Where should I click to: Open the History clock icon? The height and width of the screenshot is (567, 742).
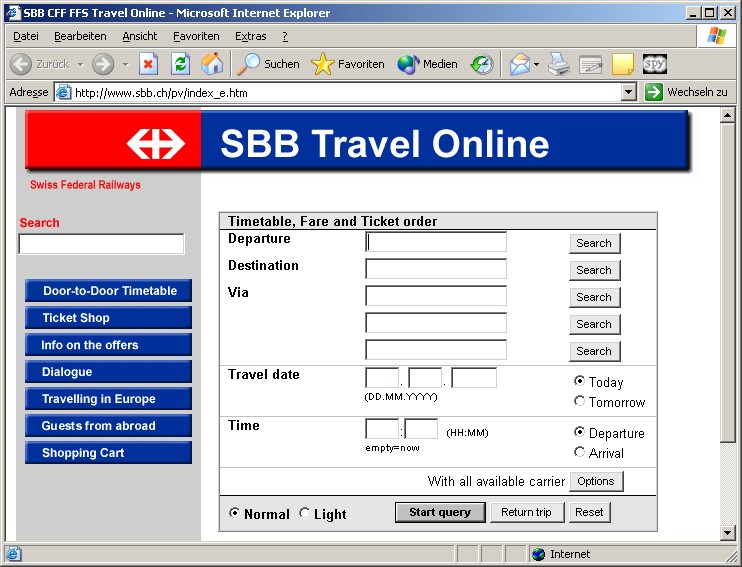point(482,64)
